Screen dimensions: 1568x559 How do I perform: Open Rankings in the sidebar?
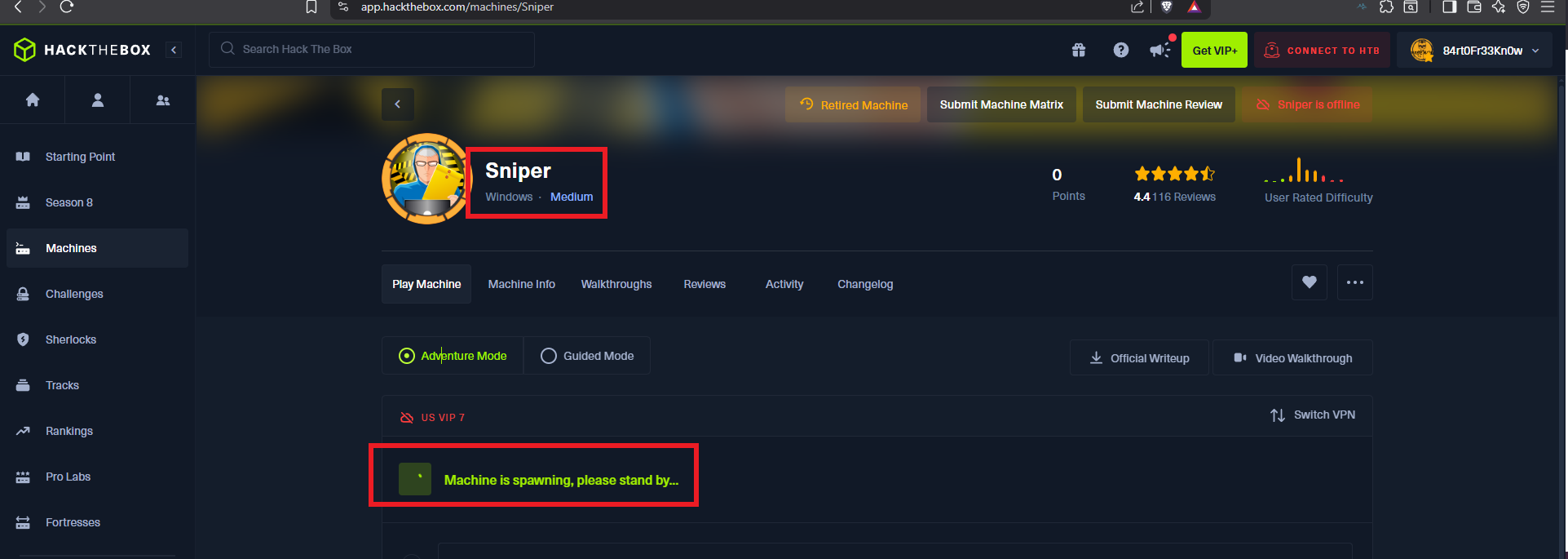point(97,431)
